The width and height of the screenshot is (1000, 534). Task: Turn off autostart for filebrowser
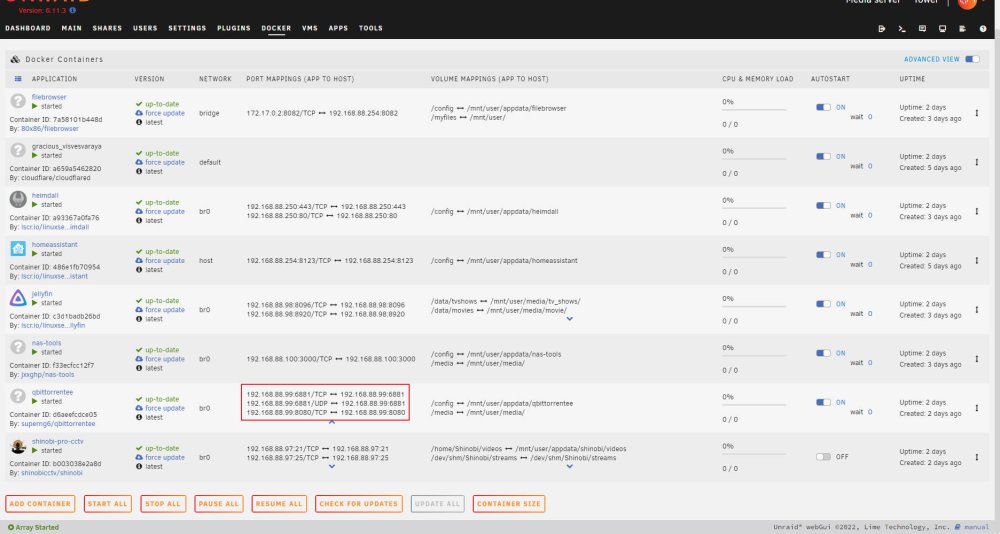point(823,107)
